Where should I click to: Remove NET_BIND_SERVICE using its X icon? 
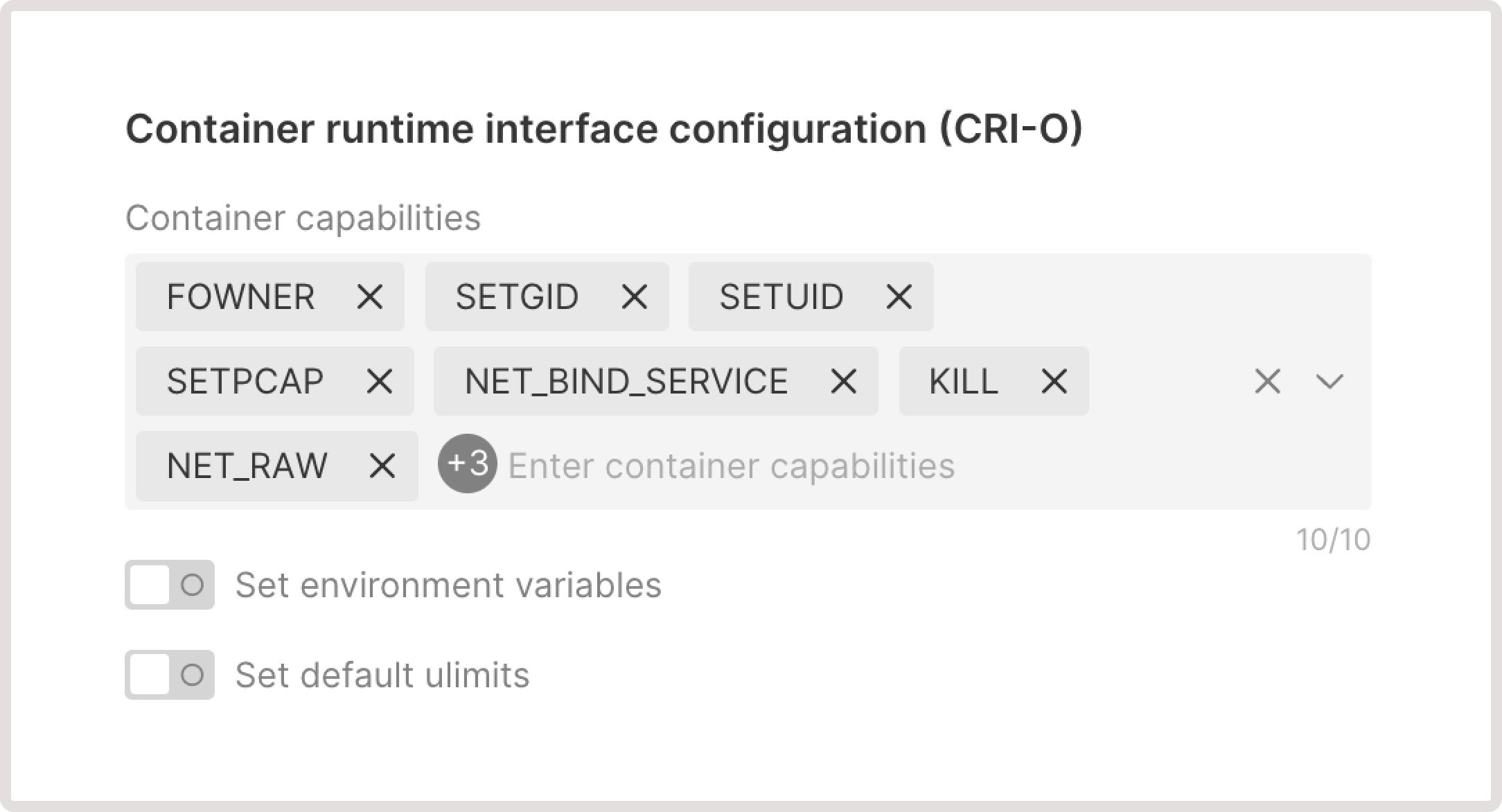point(845,381)
